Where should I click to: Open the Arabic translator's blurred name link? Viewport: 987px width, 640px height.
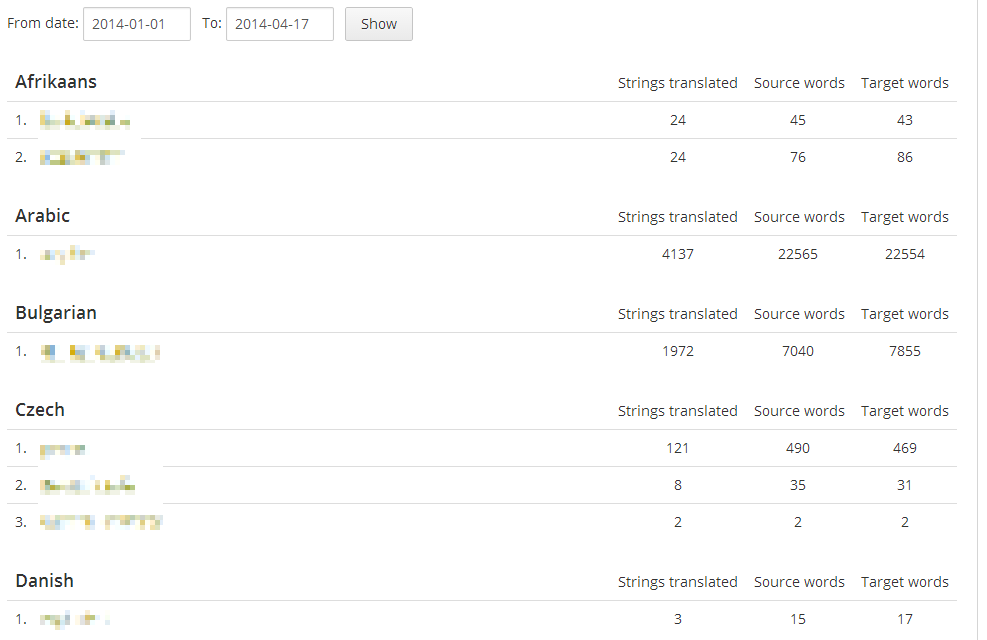coord(67,254)
